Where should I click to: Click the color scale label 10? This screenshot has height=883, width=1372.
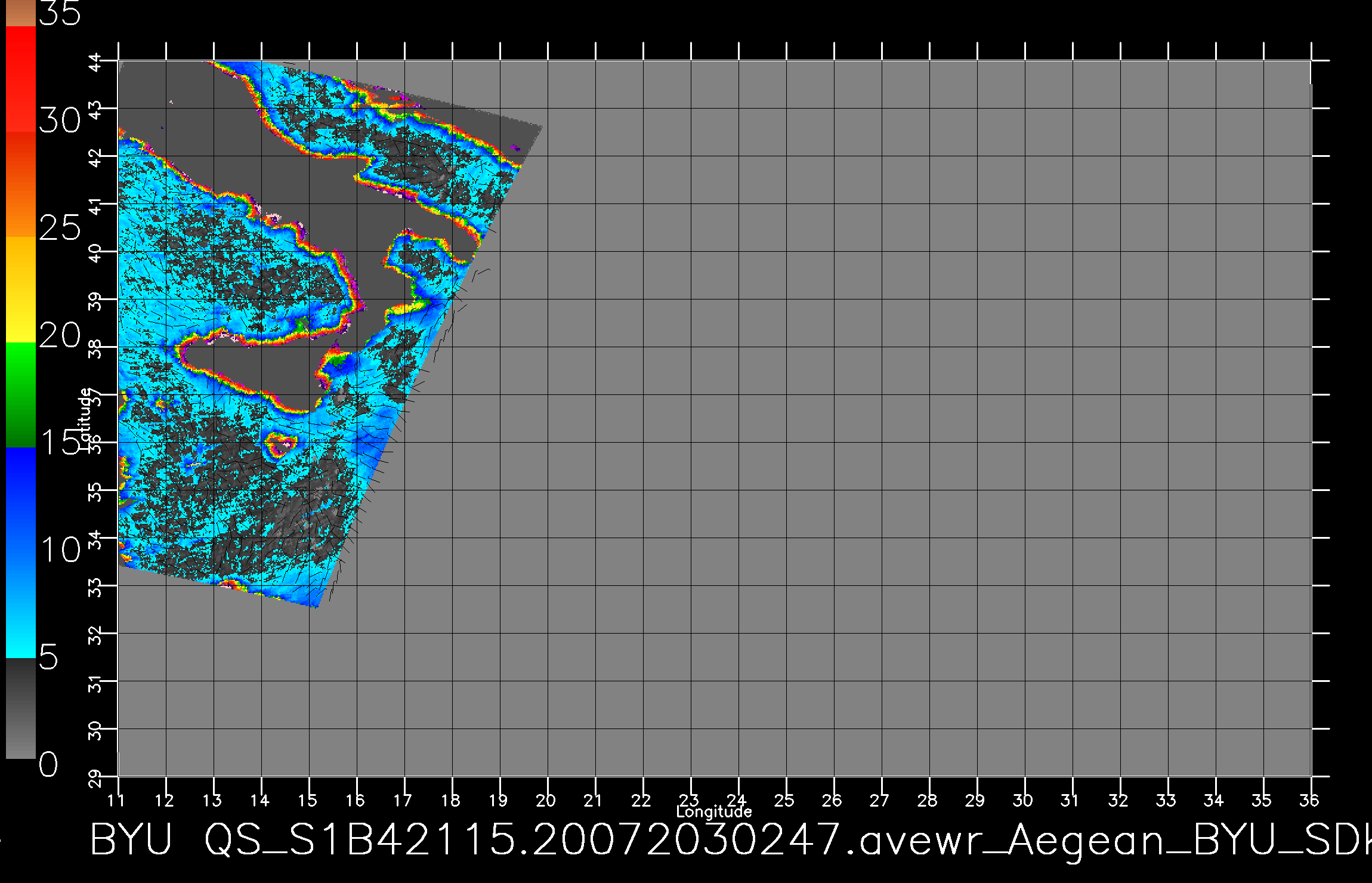tap(60, 549)
